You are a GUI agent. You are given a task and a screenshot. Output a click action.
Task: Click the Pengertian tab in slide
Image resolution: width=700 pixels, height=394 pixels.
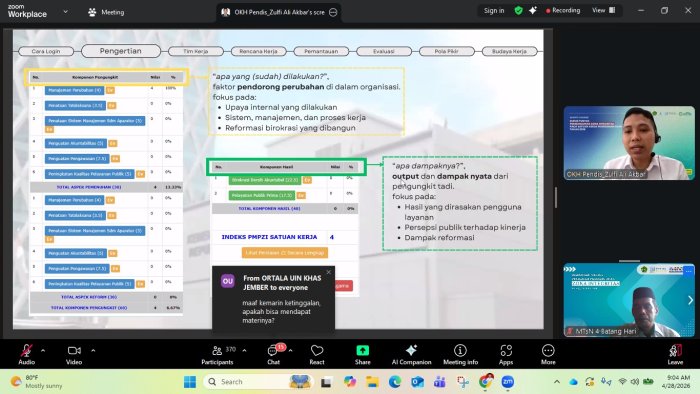point(121,51)
